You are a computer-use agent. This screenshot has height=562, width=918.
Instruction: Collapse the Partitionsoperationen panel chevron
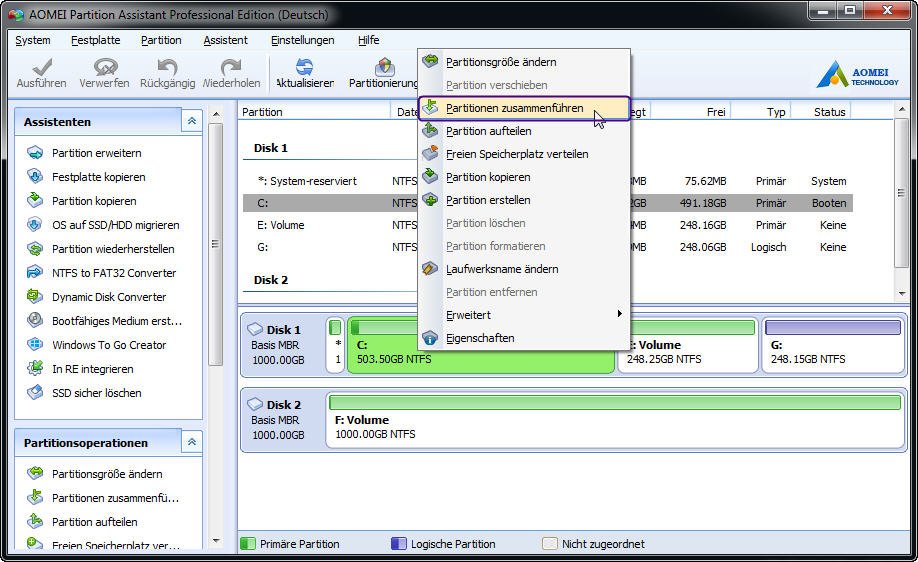pos(191,442)
